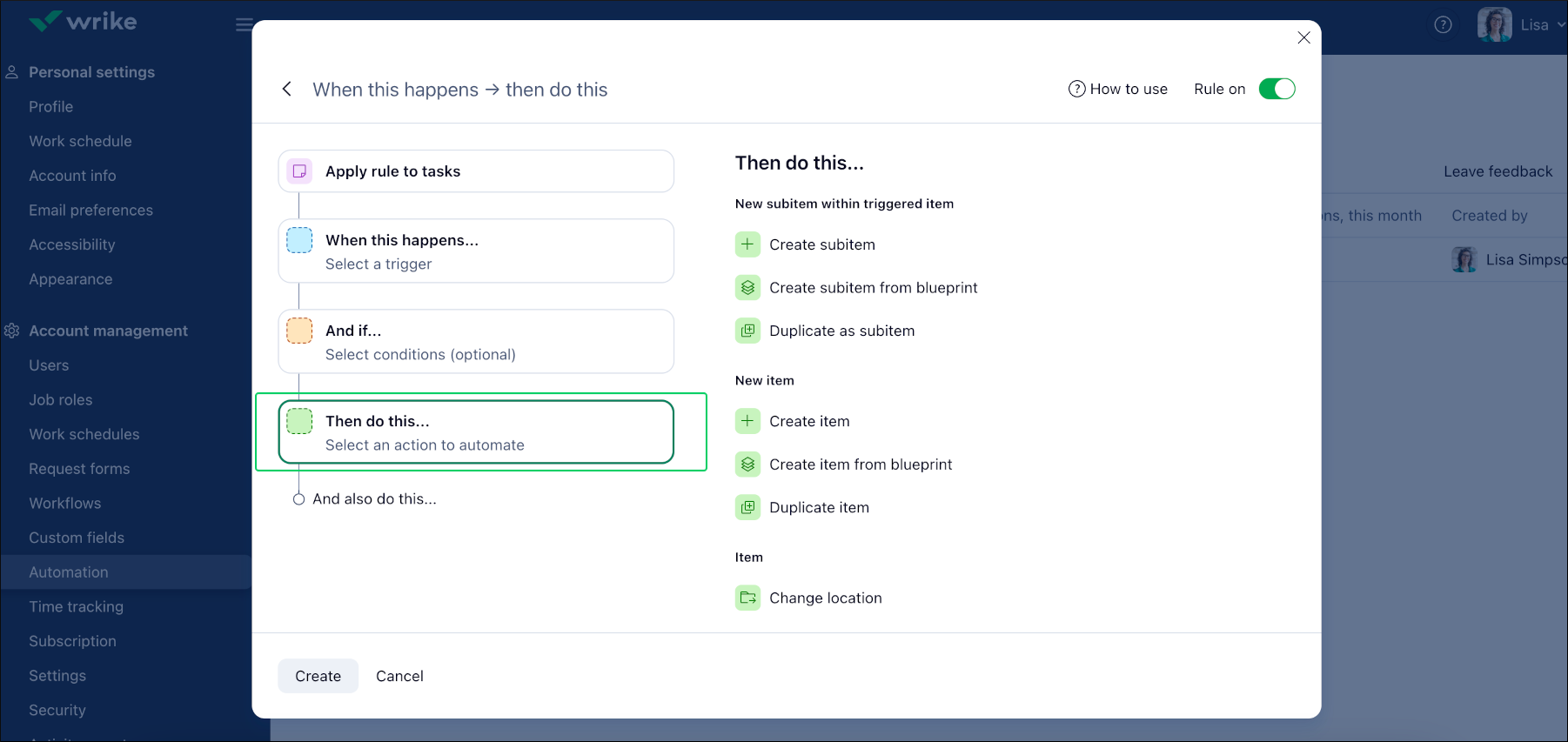Open Workflows page
The image size is (1568, 742).
click(x=64, y=504)
